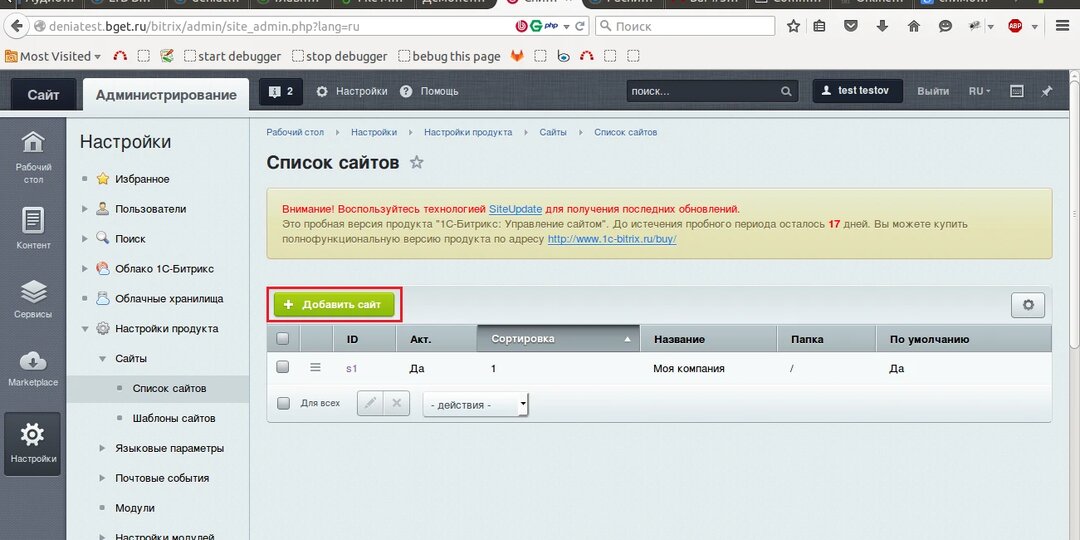
Task: Click the browser Поиск search field
Action: pyautogui.click(x=685, y=26)
